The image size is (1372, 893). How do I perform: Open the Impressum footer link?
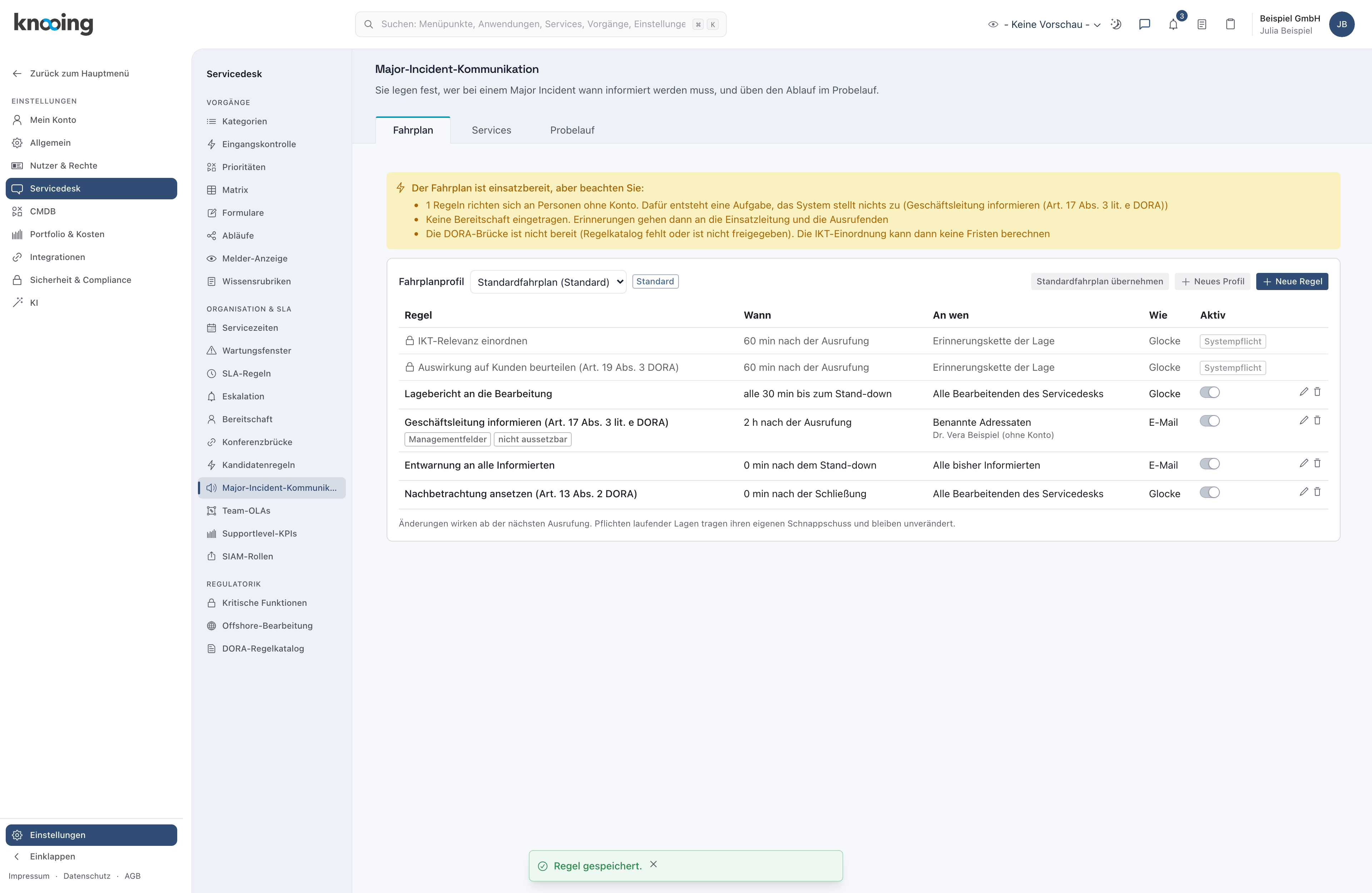[x=29, y=876]
